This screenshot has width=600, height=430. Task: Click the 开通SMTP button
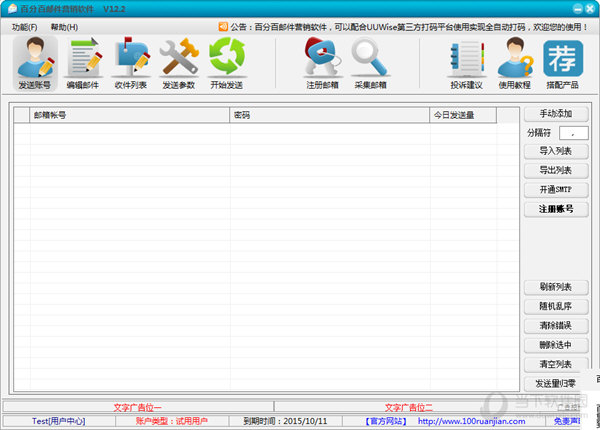[555, 190]
